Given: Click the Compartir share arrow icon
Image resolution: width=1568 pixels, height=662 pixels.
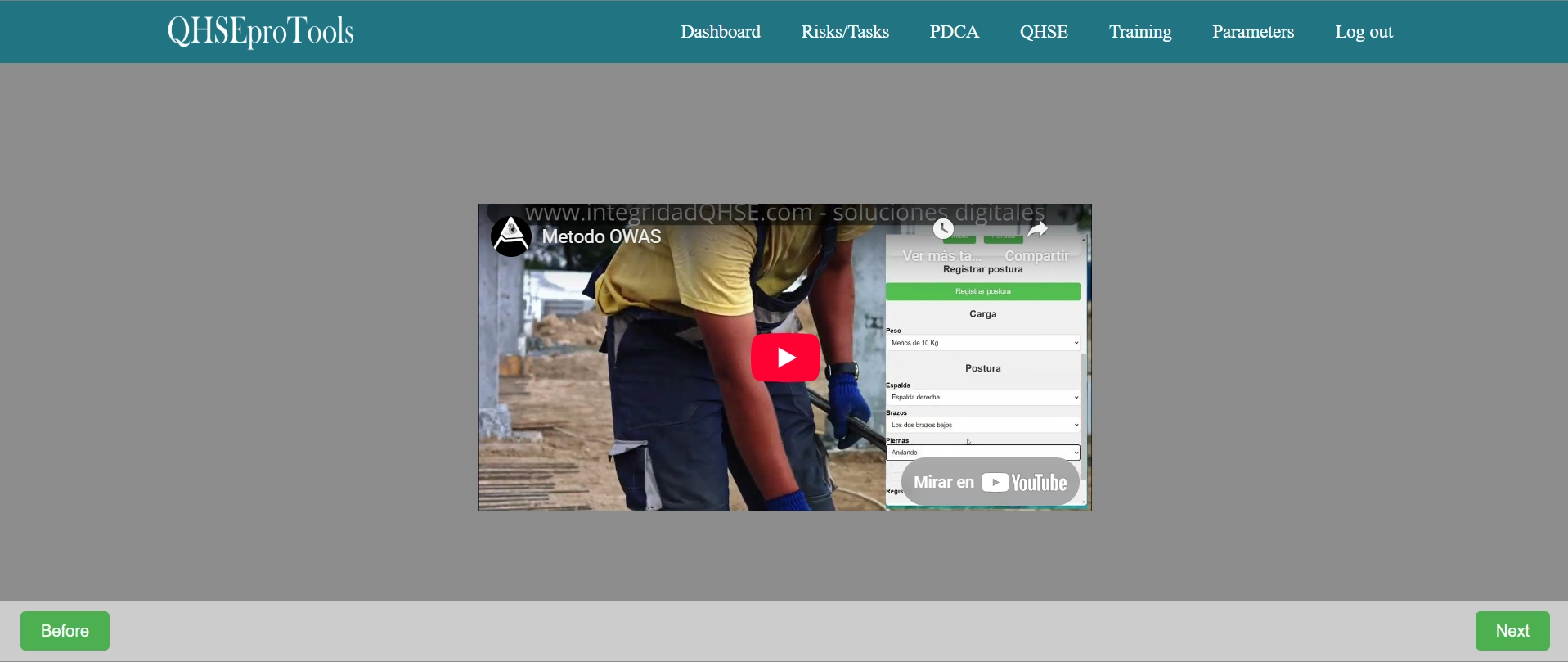Looking at the screenshot, I should point(1037,230).
